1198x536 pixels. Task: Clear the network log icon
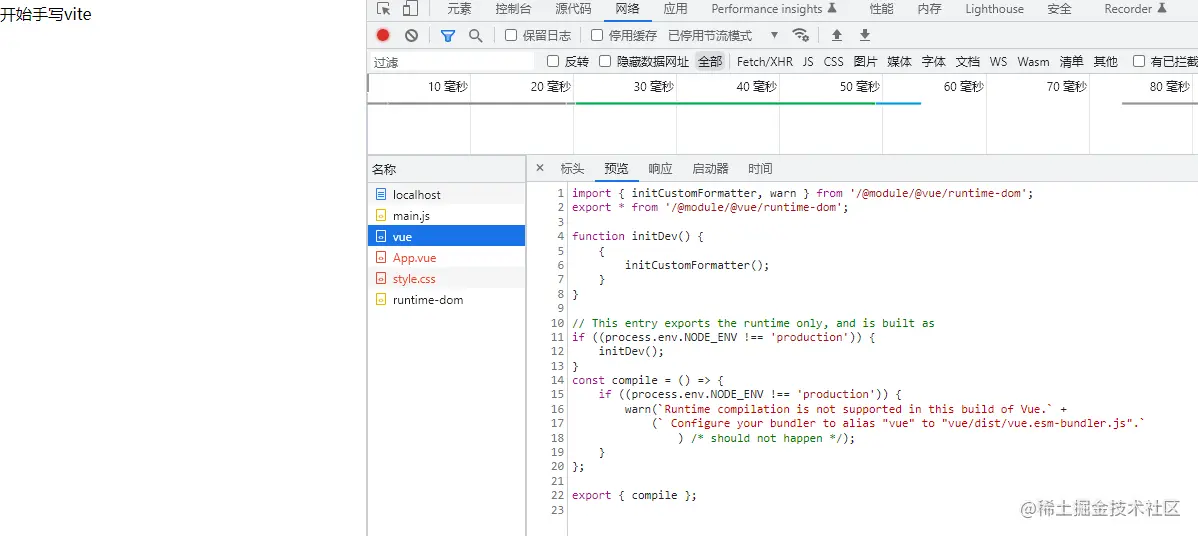pos(411,35)
